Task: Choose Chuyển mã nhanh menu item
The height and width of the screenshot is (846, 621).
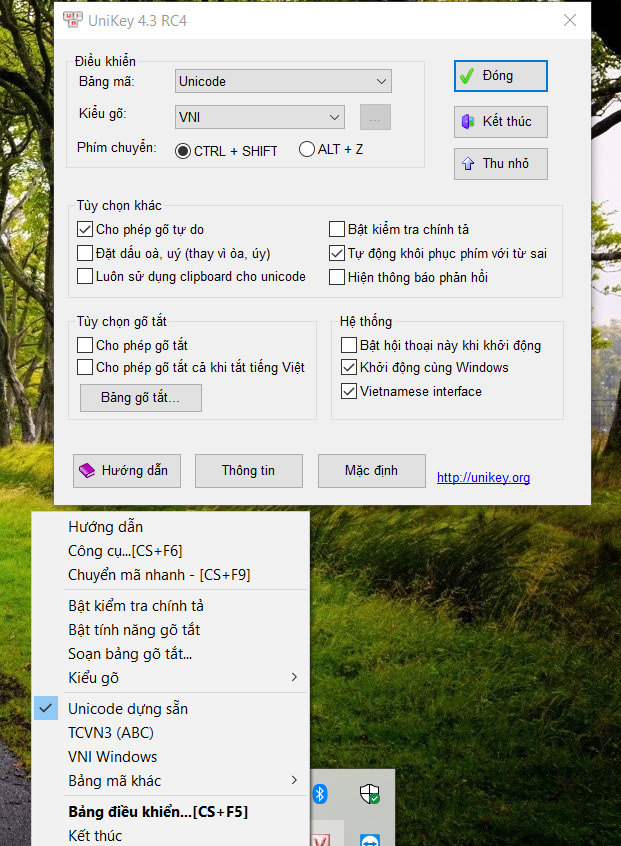Action: pos(158,575)
